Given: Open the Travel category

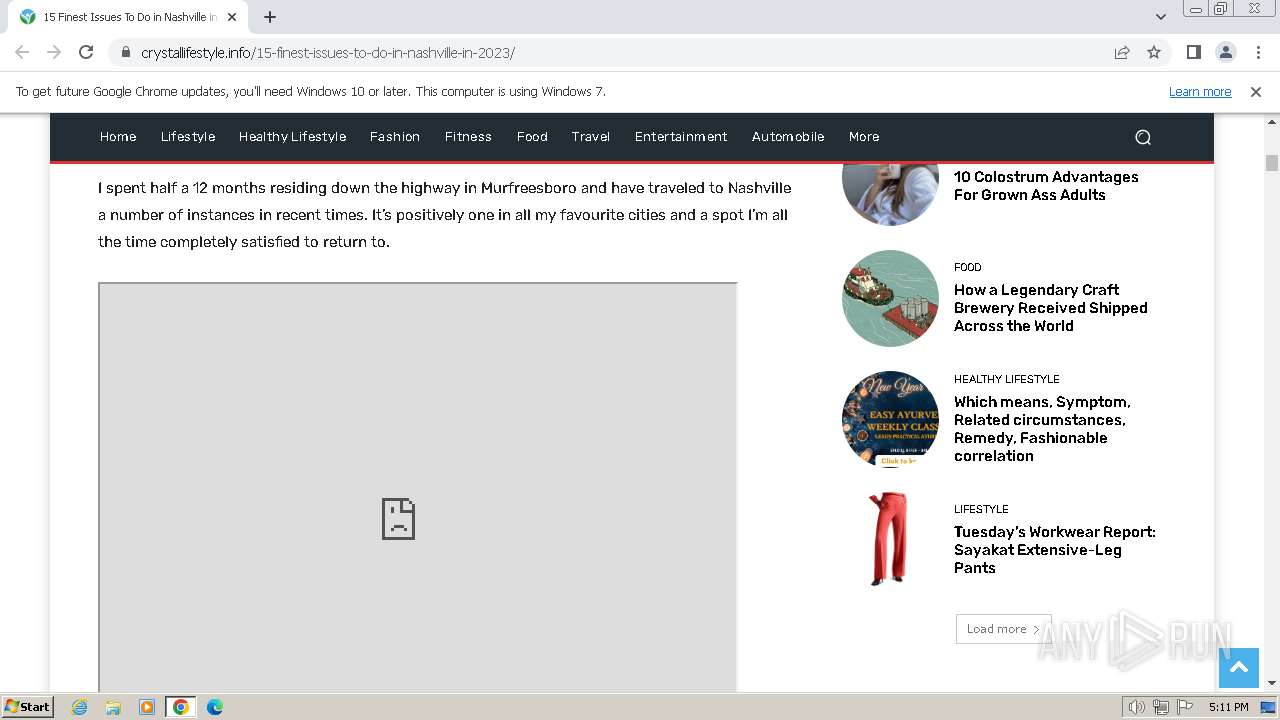Looking at the screenshot, I should (591, 136).
